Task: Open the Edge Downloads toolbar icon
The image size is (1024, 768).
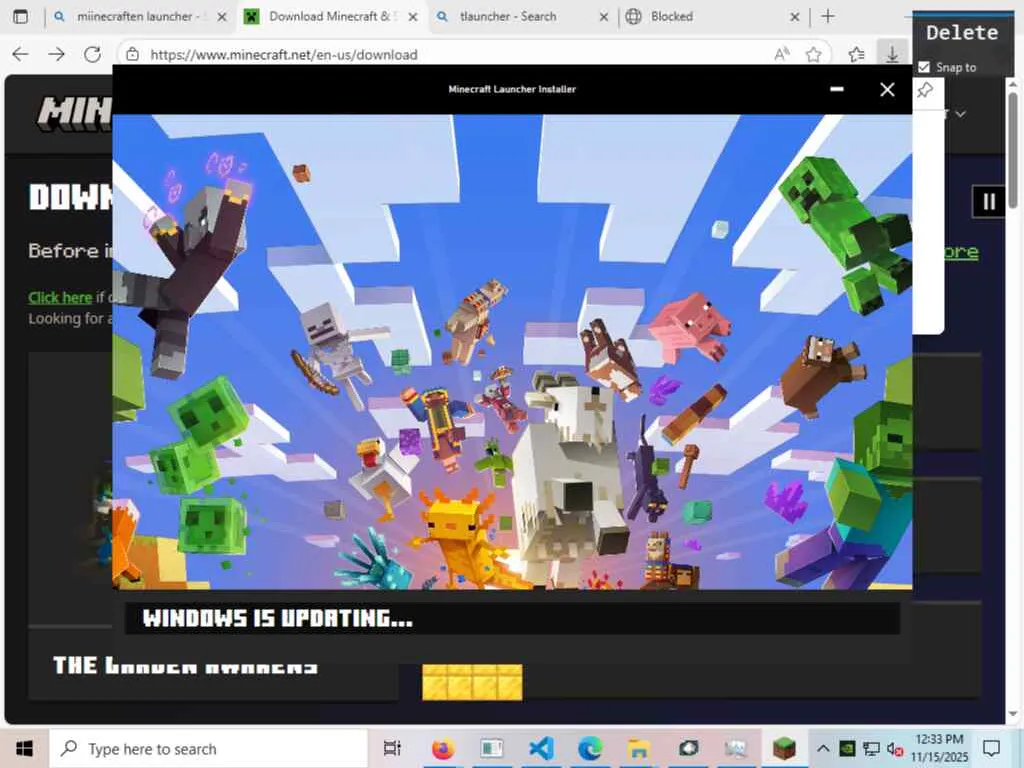Action: [x=892, y=54]
